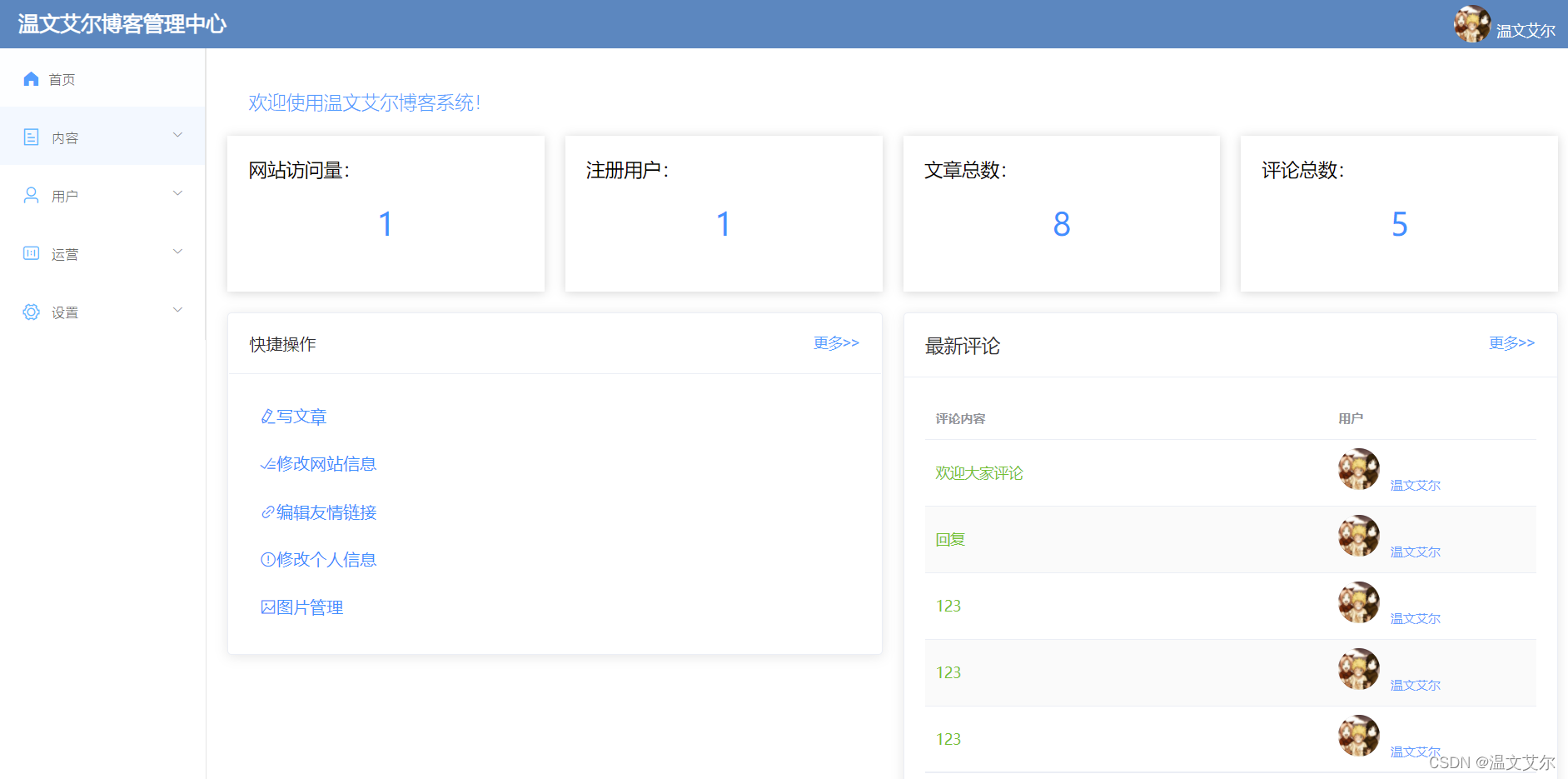Select the 内容 content management icon
This screenshot has height=779, width=1568.
click(32, 137)
